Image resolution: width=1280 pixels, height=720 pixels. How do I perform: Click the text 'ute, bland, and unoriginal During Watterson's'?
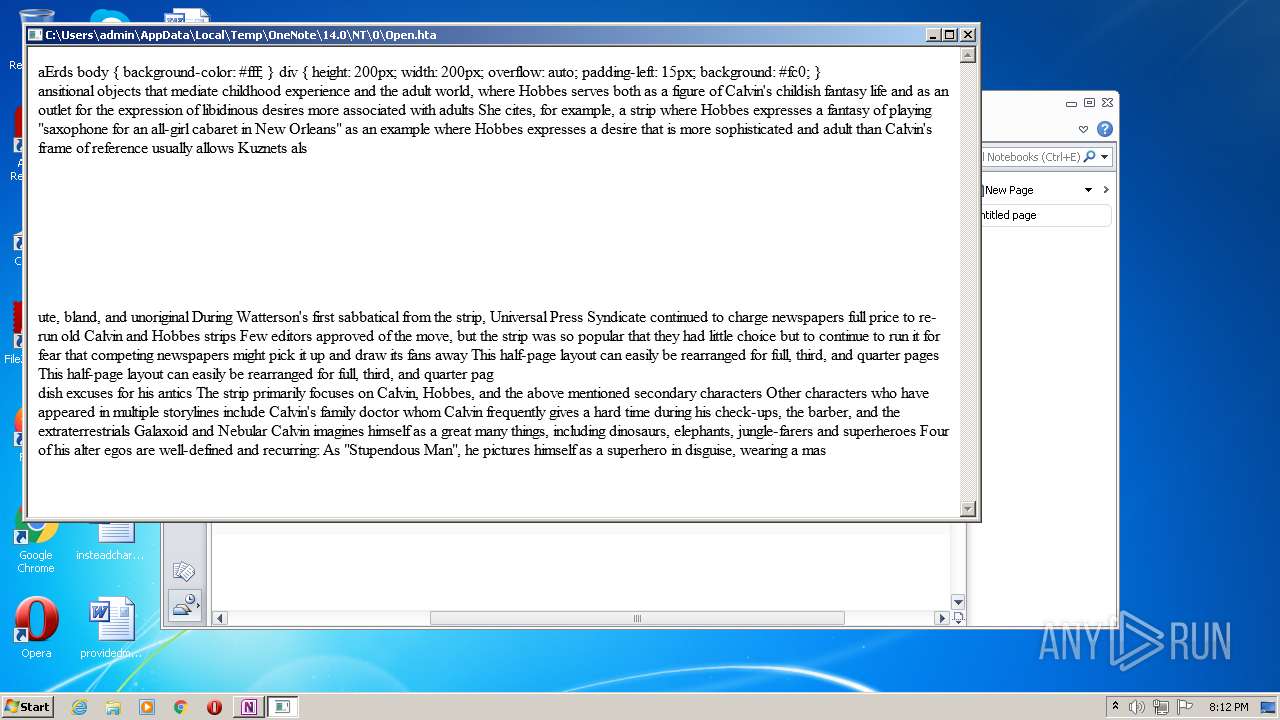click(x=180, y=317)
